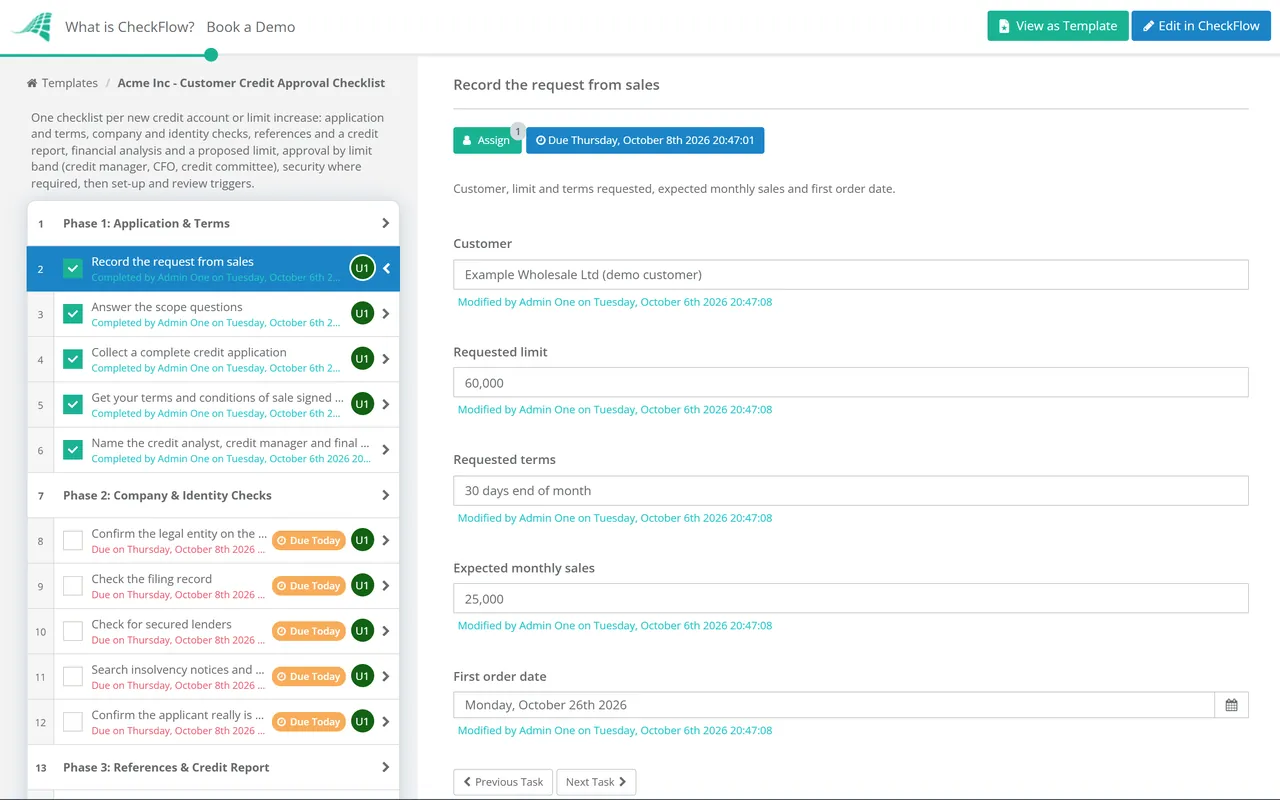Open Check the filing record via its chevron
This screenshot has width=1280, height=800.
pos(386,586)
